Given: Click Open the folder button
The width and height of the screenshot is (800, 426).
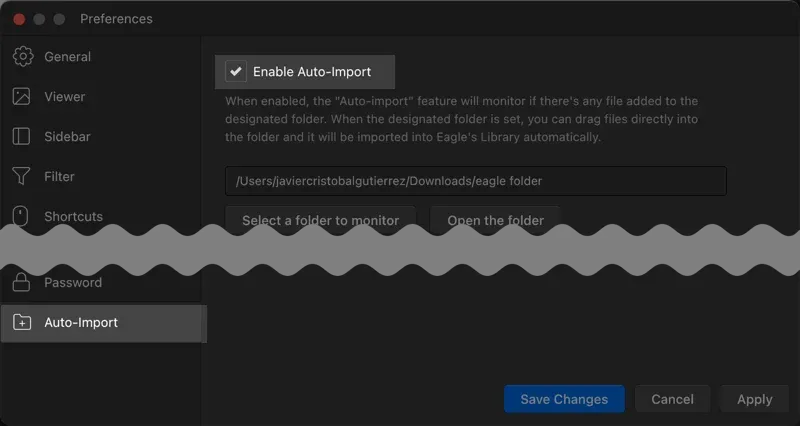Looking at the screenshot, I should 495,219.
